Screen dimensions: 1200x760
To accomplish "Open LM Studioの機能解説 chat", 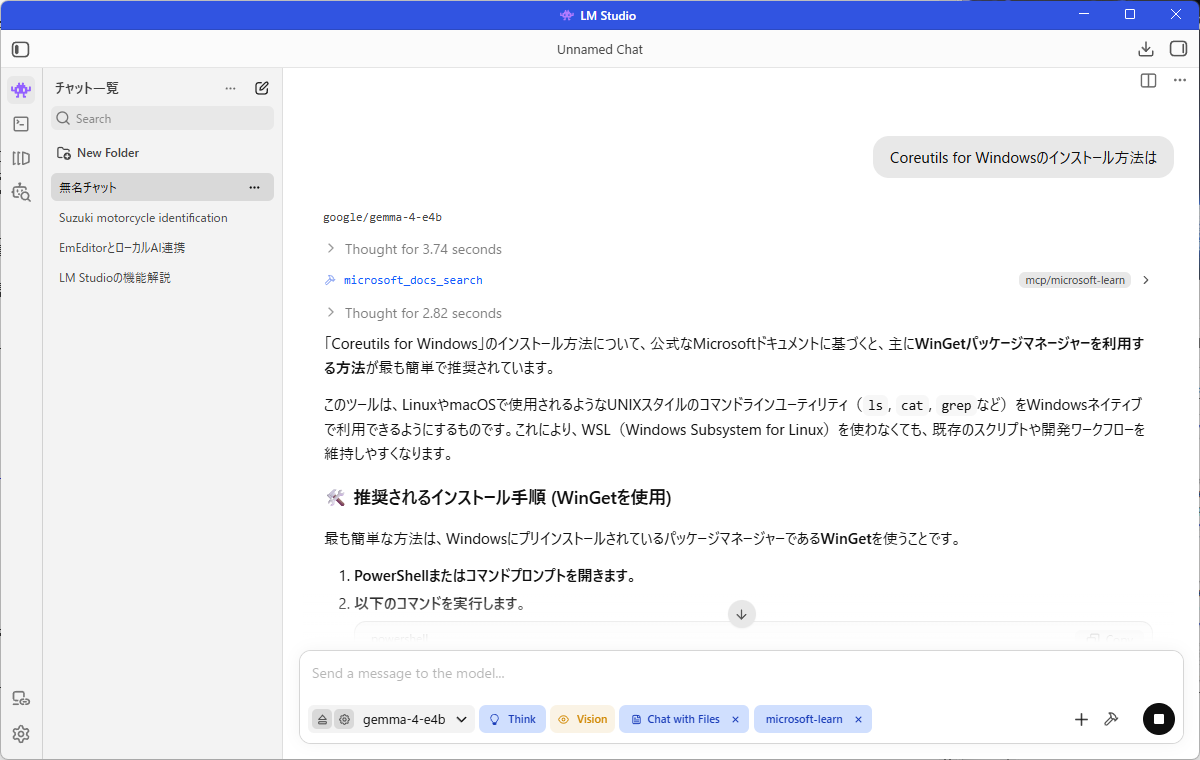I will pyautogui.click(x=115, y=278).
